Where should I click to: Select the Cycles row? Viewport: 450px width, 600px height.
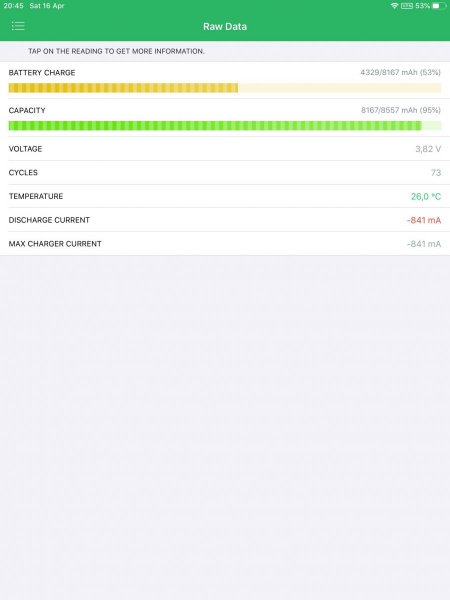[225, 173]
